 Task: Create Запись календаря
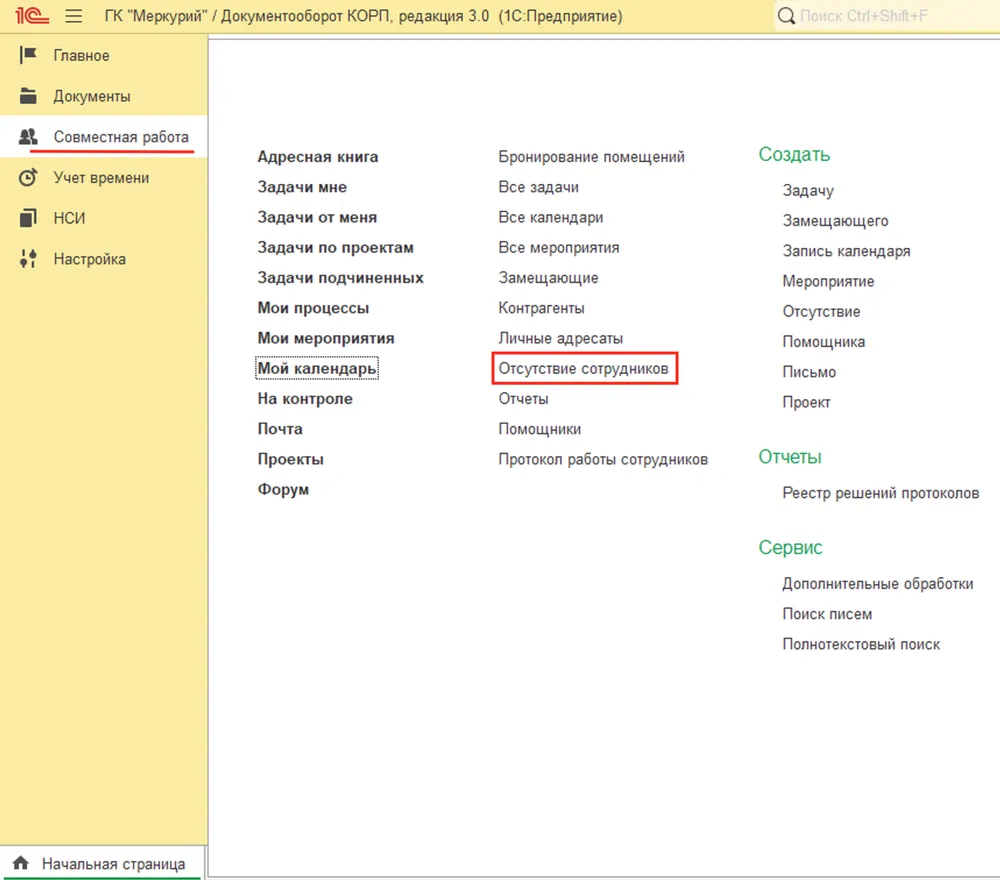(846, 251)
